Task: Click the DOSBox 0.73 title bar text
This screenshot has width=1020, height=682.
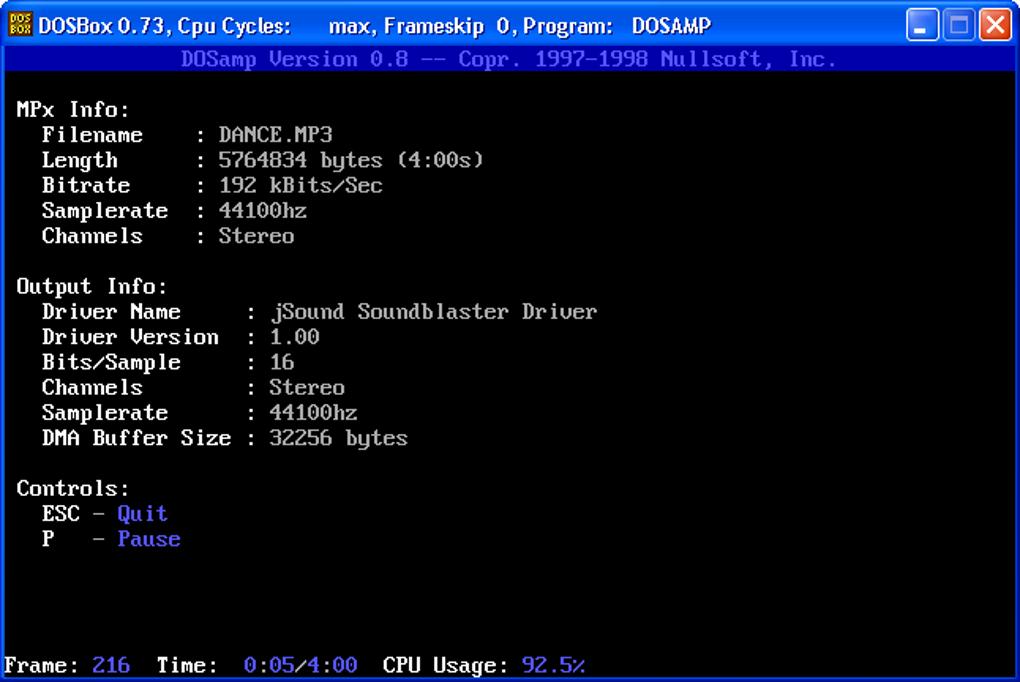Action: [374, 26]
